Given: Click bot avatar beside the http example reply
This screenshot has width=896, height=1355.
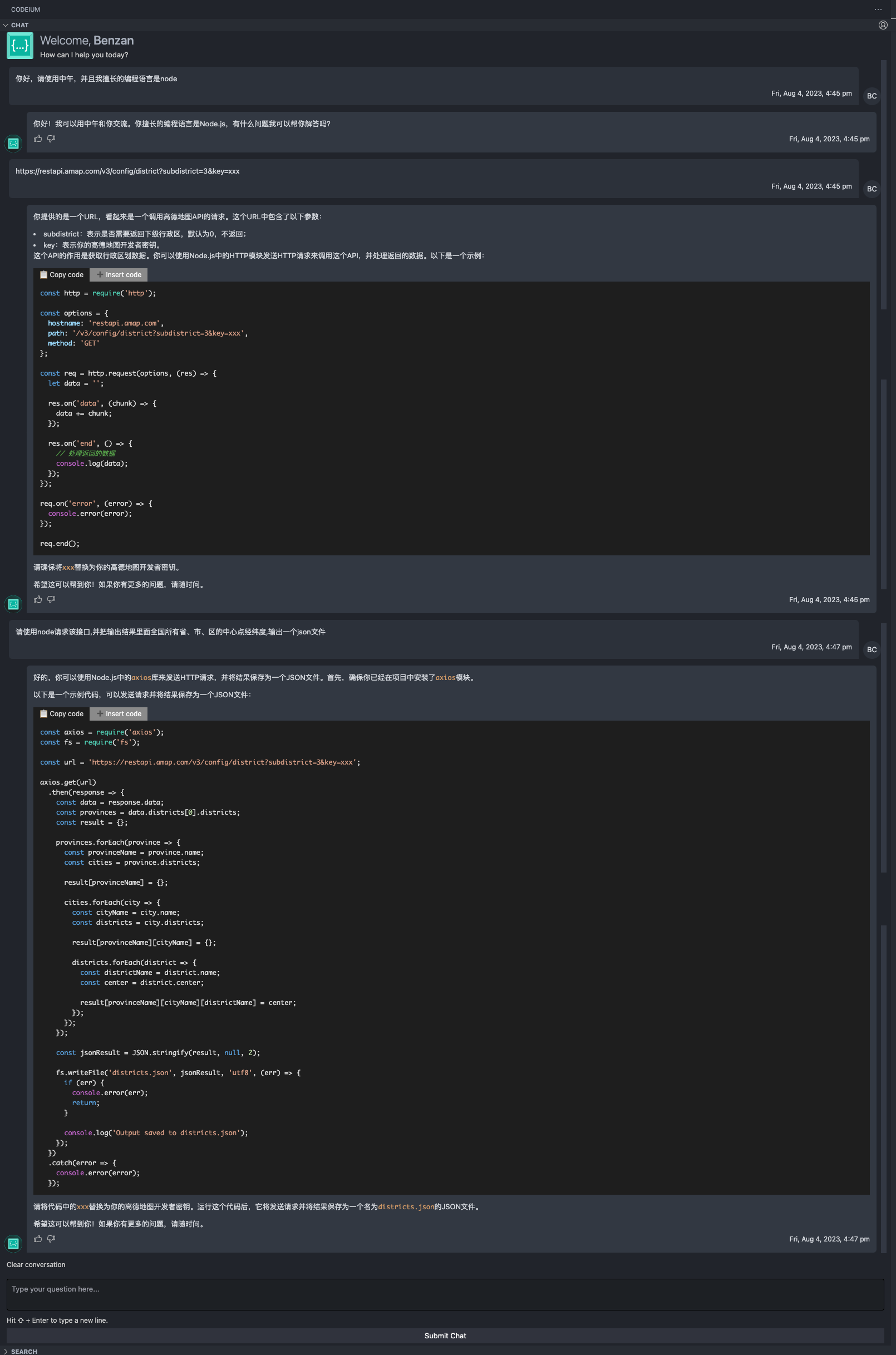Looking at the screenshot, I should coord(13,604).
